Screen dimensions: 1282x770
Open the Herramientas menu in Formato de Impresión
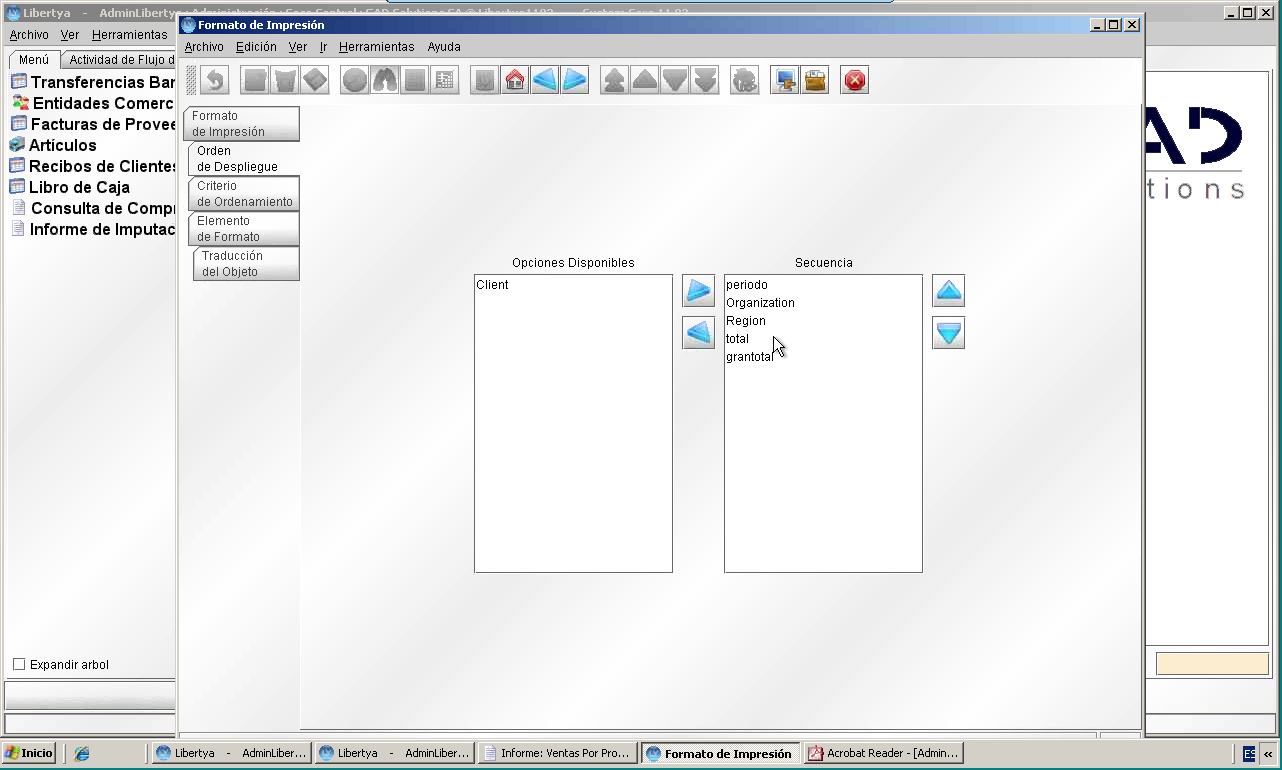click(376, 47)
